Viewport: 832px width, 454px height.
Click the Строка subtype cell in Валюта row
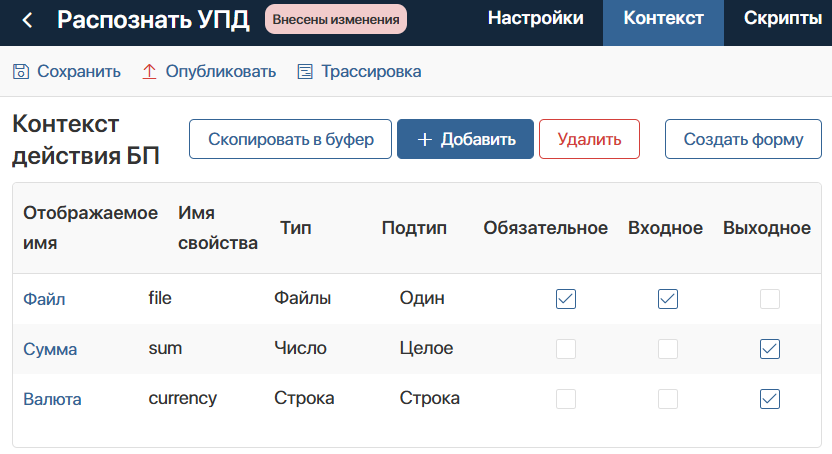[429, 398]
